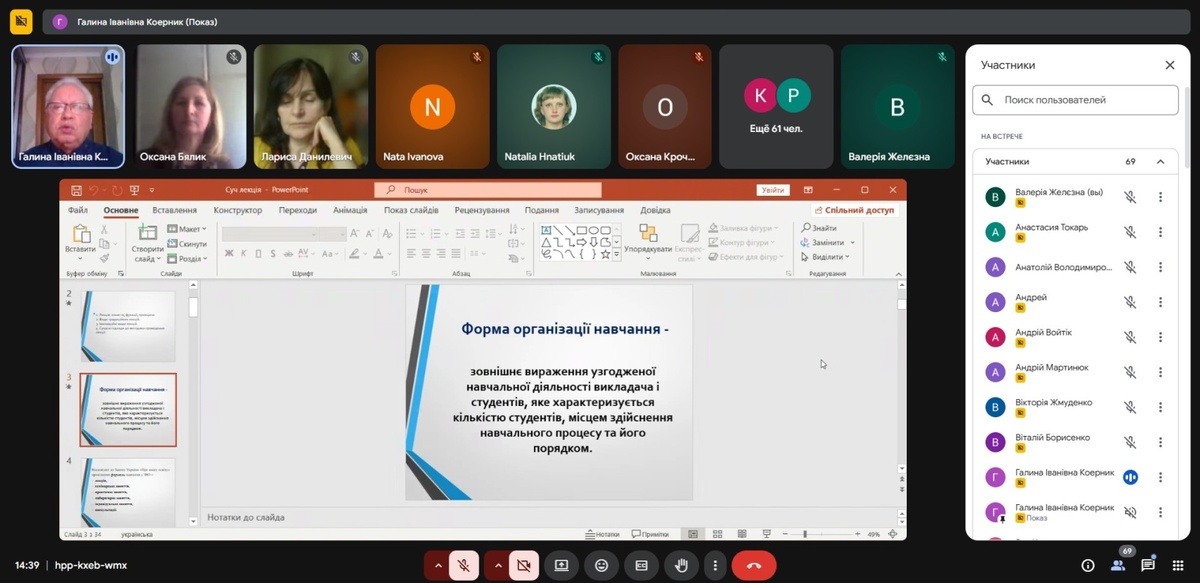Click the Увійти sign-in button
The width and height of the screenshot is (1200, 583).
click(x=773, y=190)
